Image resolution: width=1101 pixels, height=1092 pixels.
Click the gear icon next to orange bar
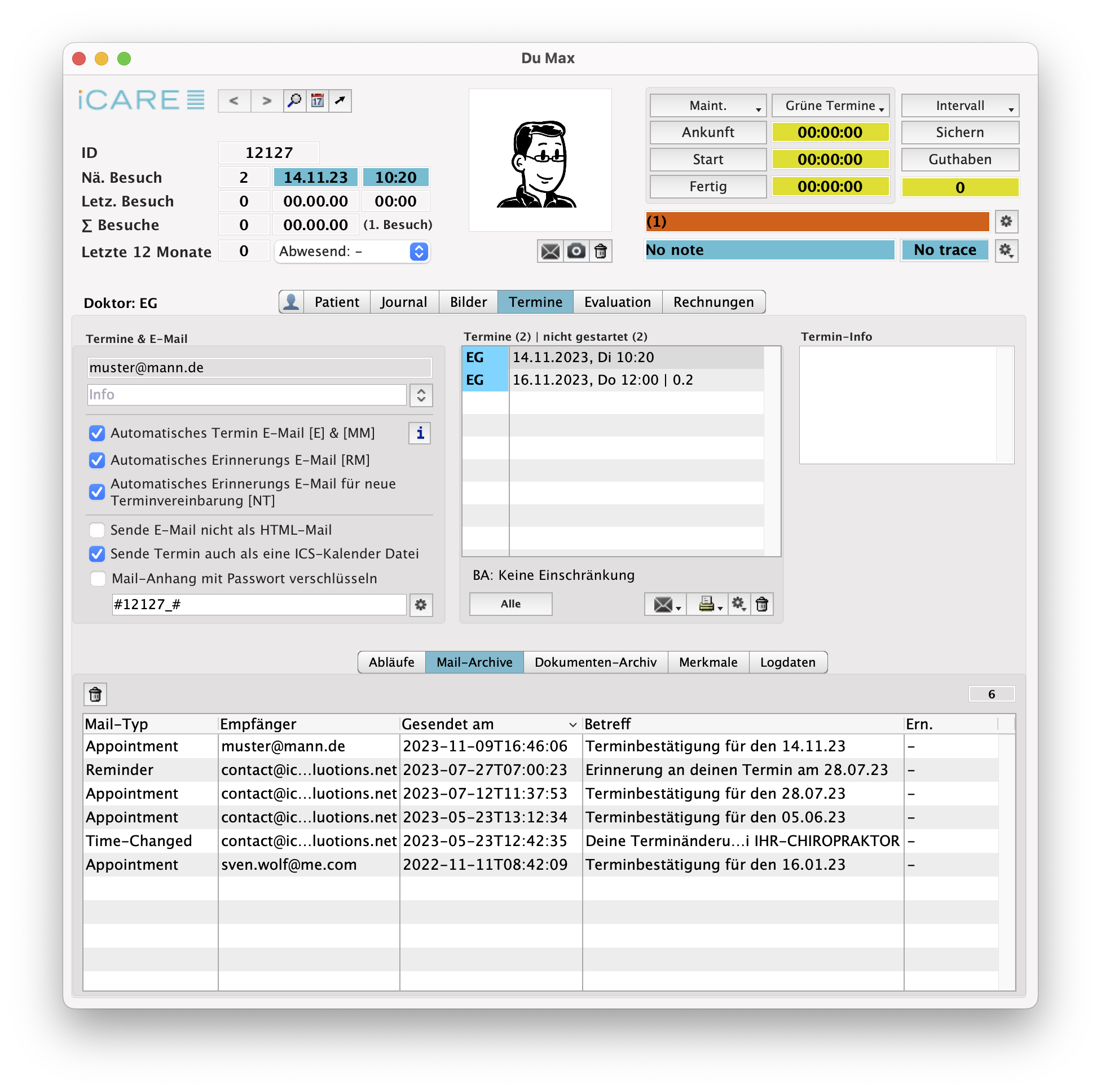pos(1006,221)
